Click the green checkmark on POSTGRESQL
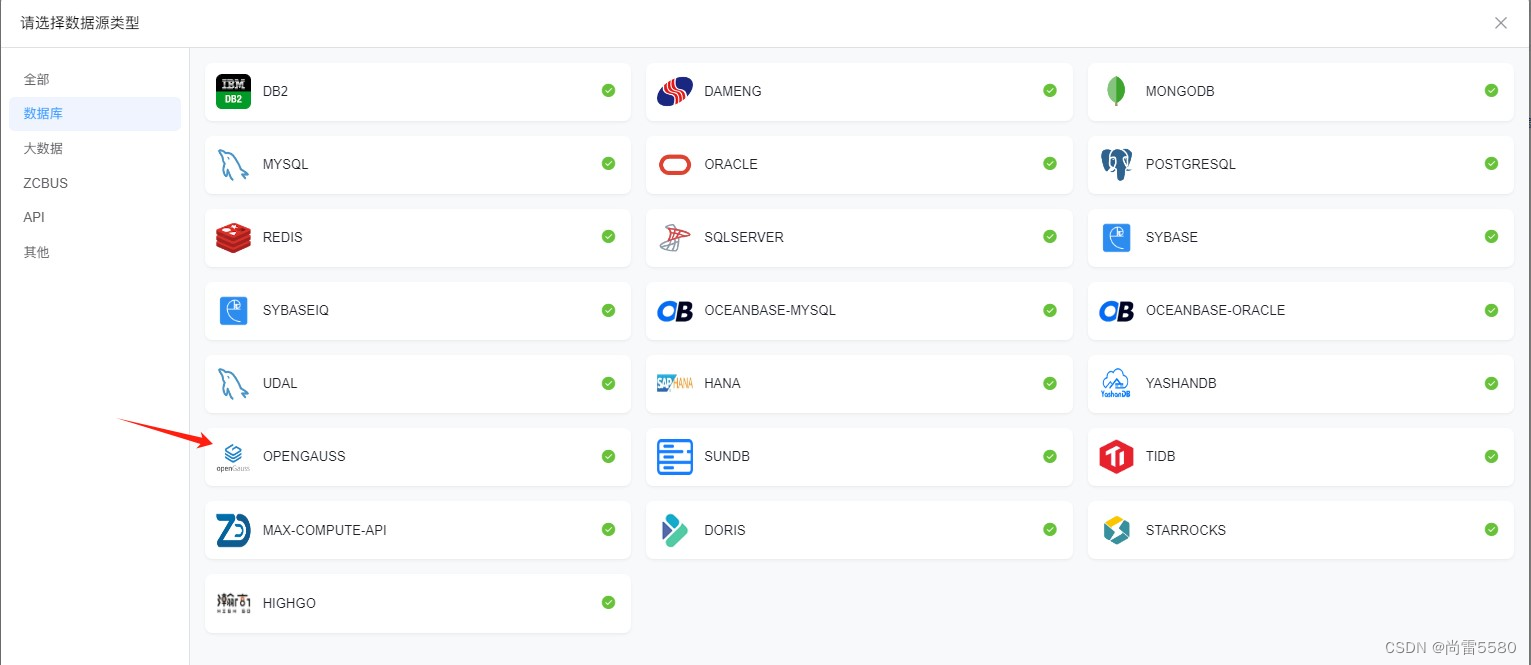 point(1491,163)
